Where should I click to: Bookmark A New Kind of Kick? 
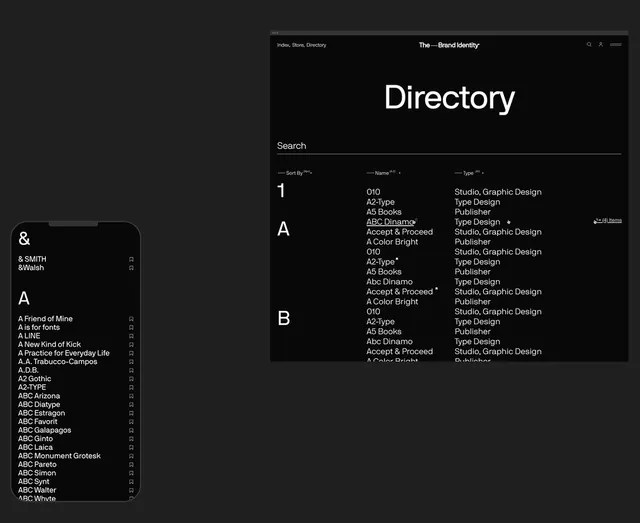[x=131, y=345]
